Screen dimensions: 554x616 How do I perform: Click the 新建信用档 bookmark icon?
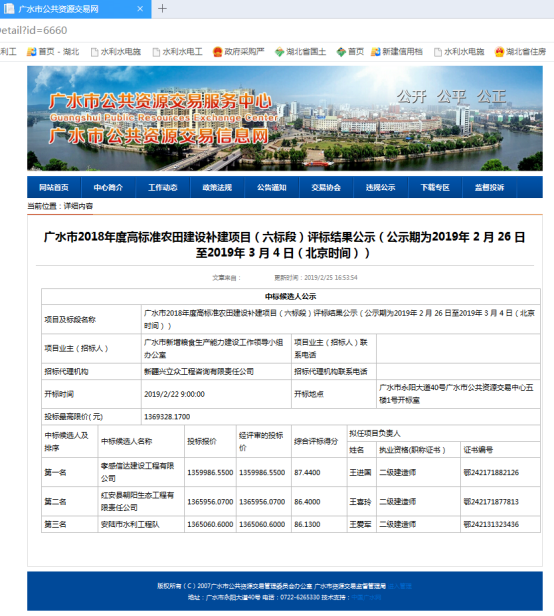point(375,51)
